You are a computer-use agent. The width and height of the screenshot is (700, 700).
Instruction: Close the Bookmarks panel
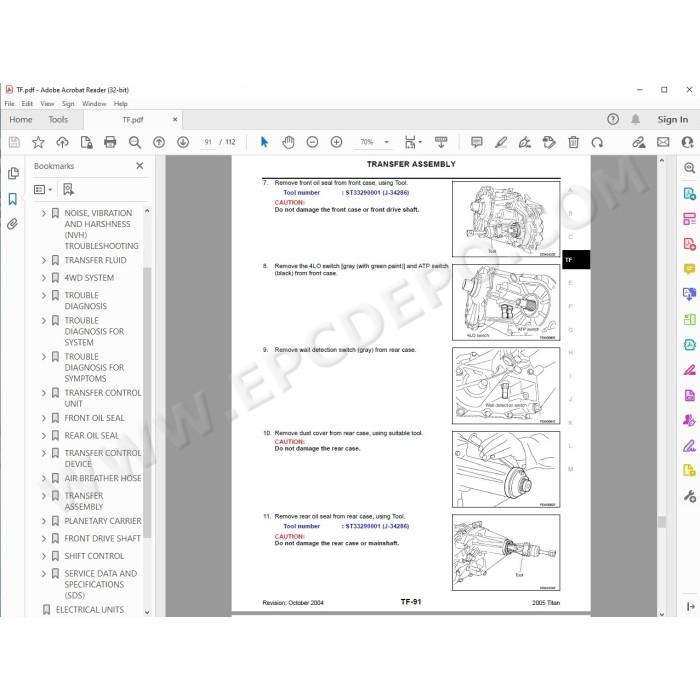pos(140,166)
